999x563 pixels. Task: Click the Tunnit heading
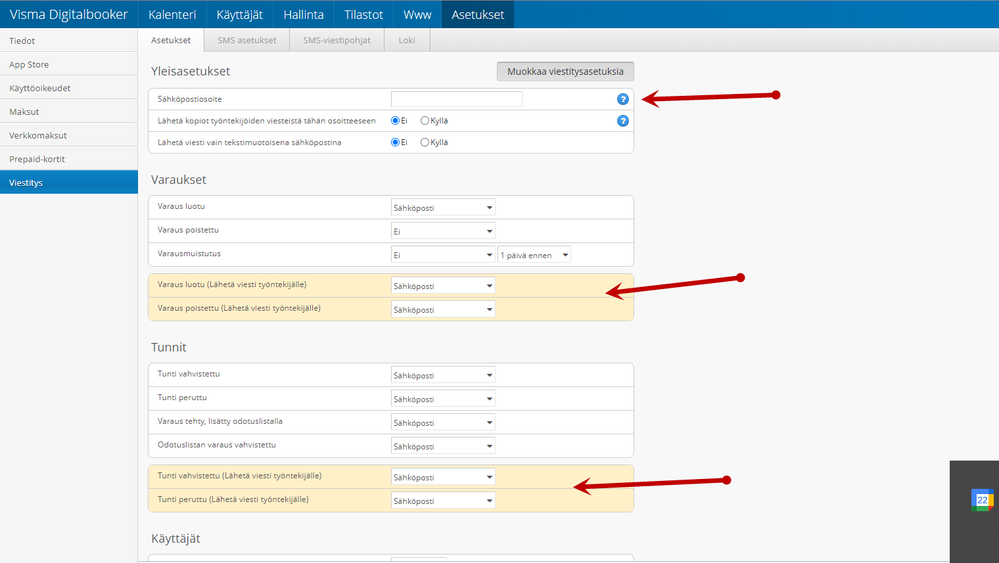(x=169, y=347)
